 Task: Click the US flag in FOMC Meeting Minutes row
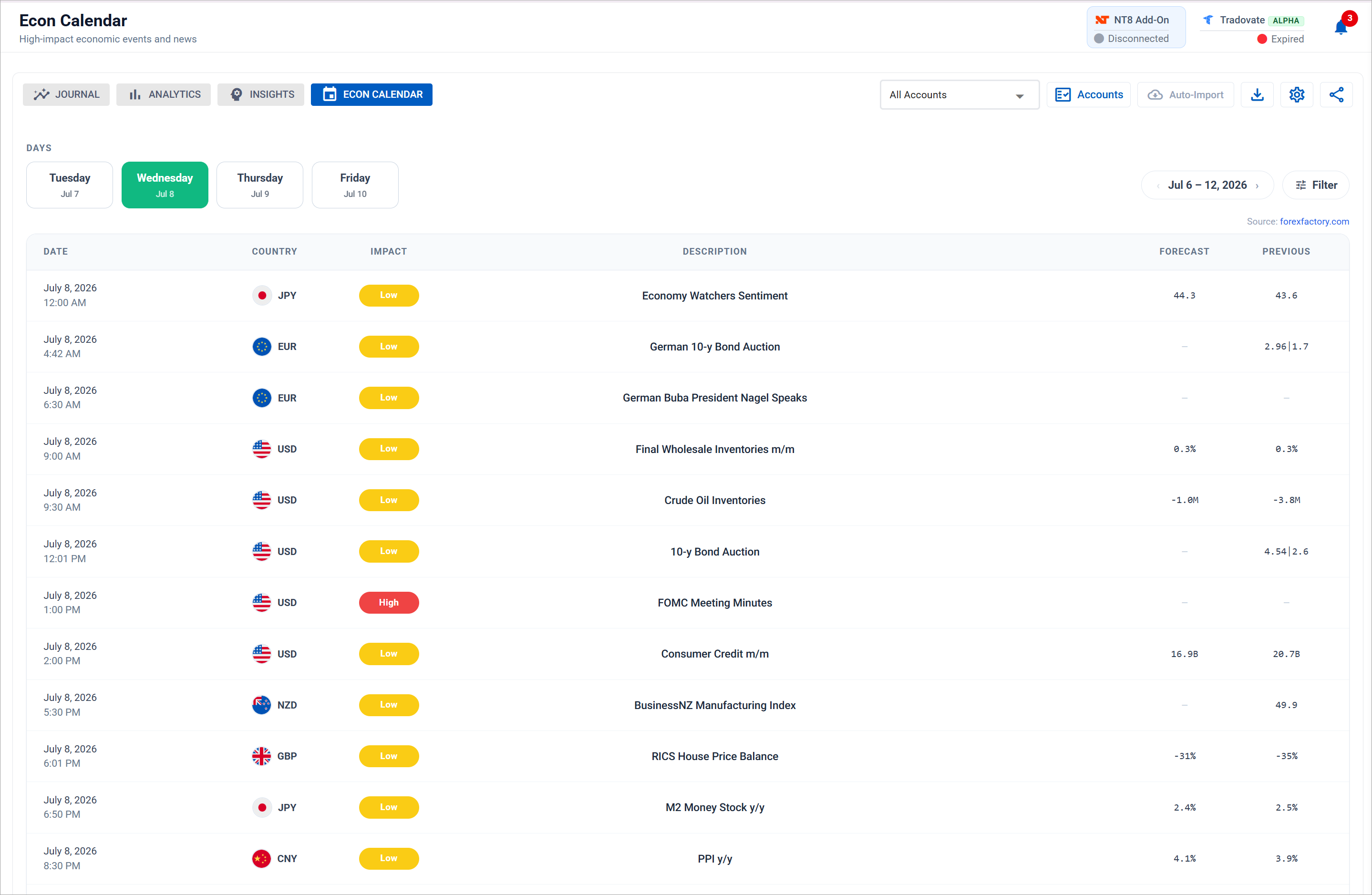pos(262,603)
